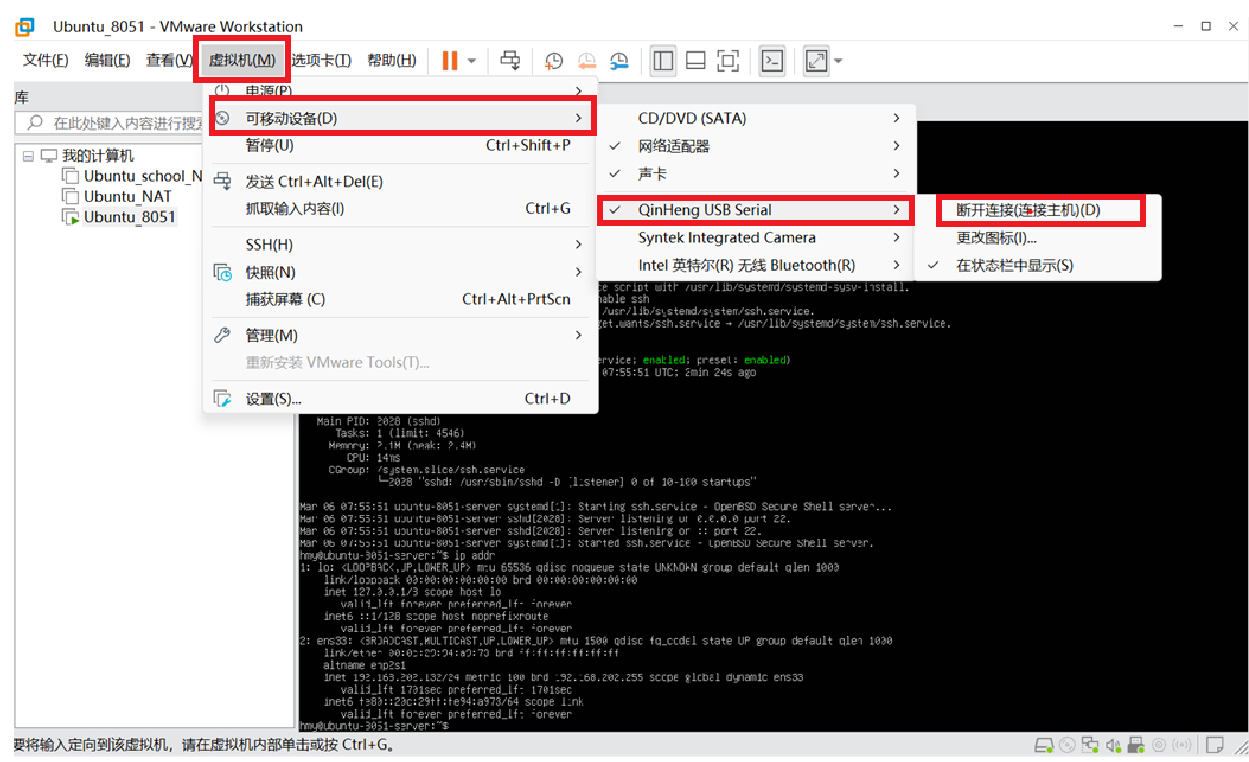Click the USB serial device status icon
Image resolution: width=1249 pixels, height=762 pixels.
(x=1137, y=745)
